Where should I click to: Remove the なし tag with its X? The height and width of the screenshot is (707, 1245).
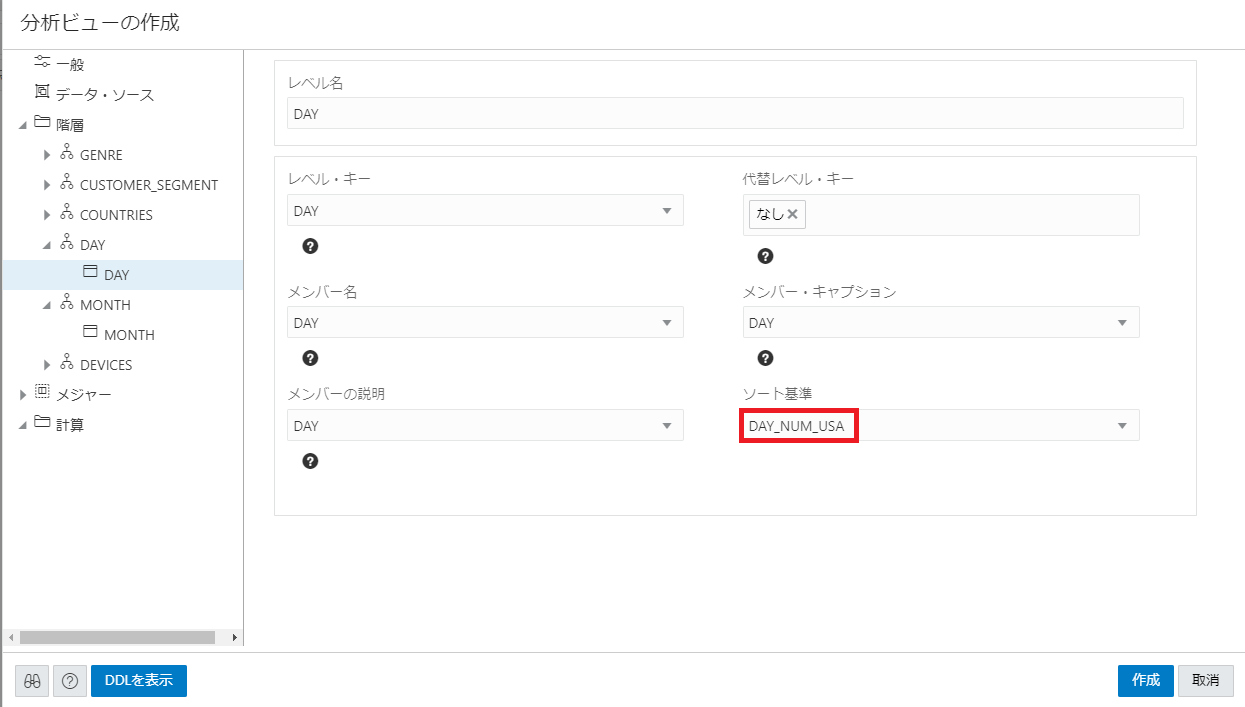pyautogui.click(x=792, y=214)
